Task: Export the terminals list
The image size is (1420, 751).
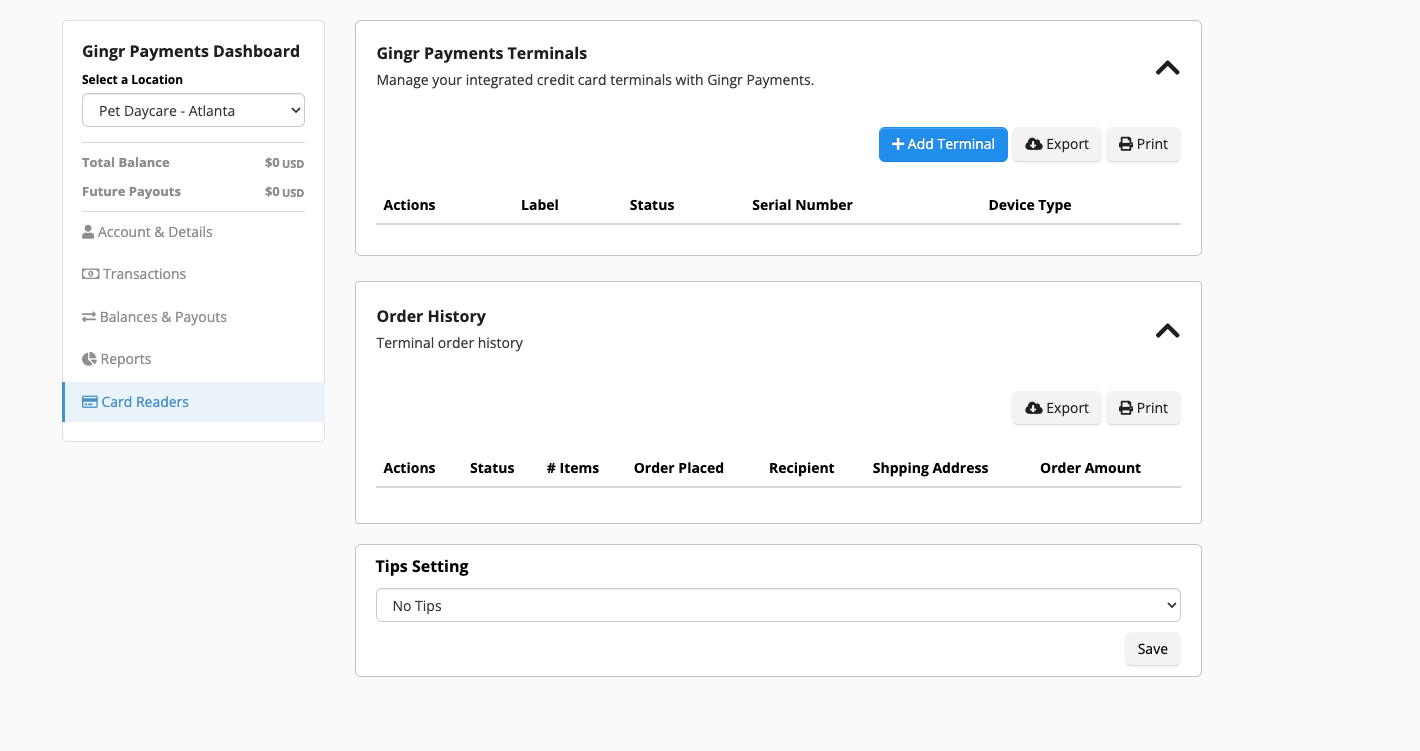Action: tap(1057, 144)
